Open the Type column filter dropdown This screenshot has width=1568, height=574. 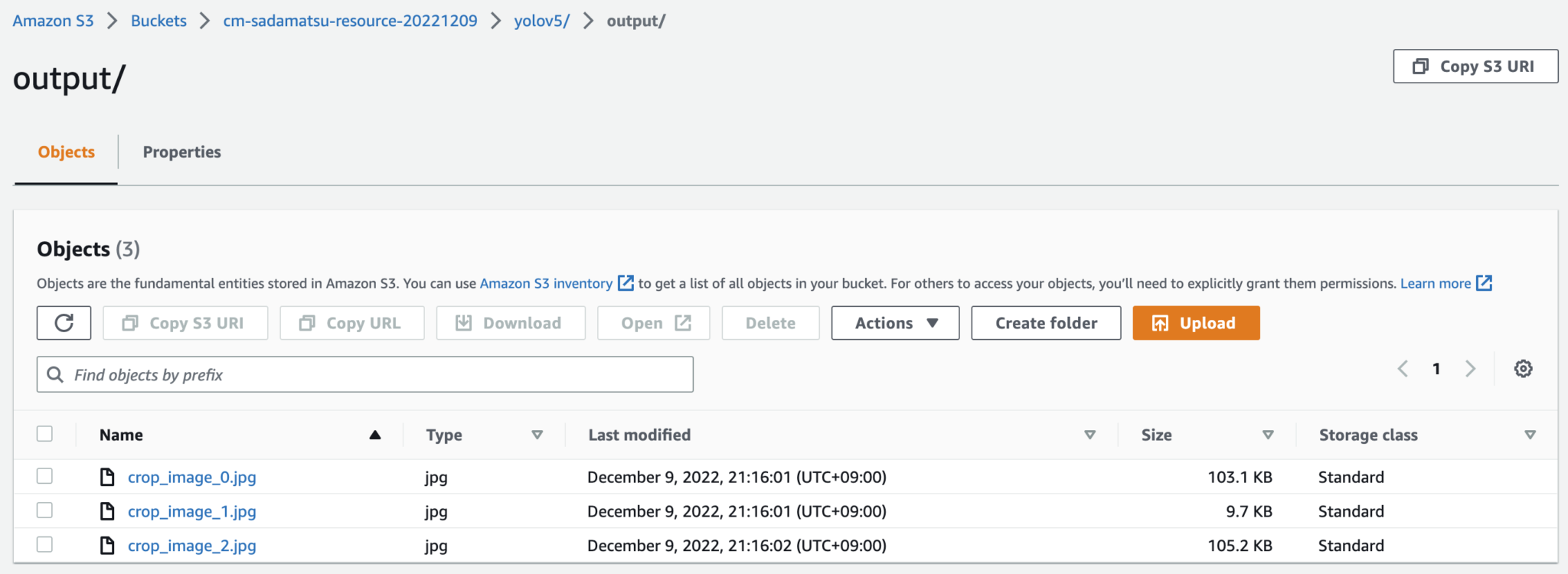(537, 434)
